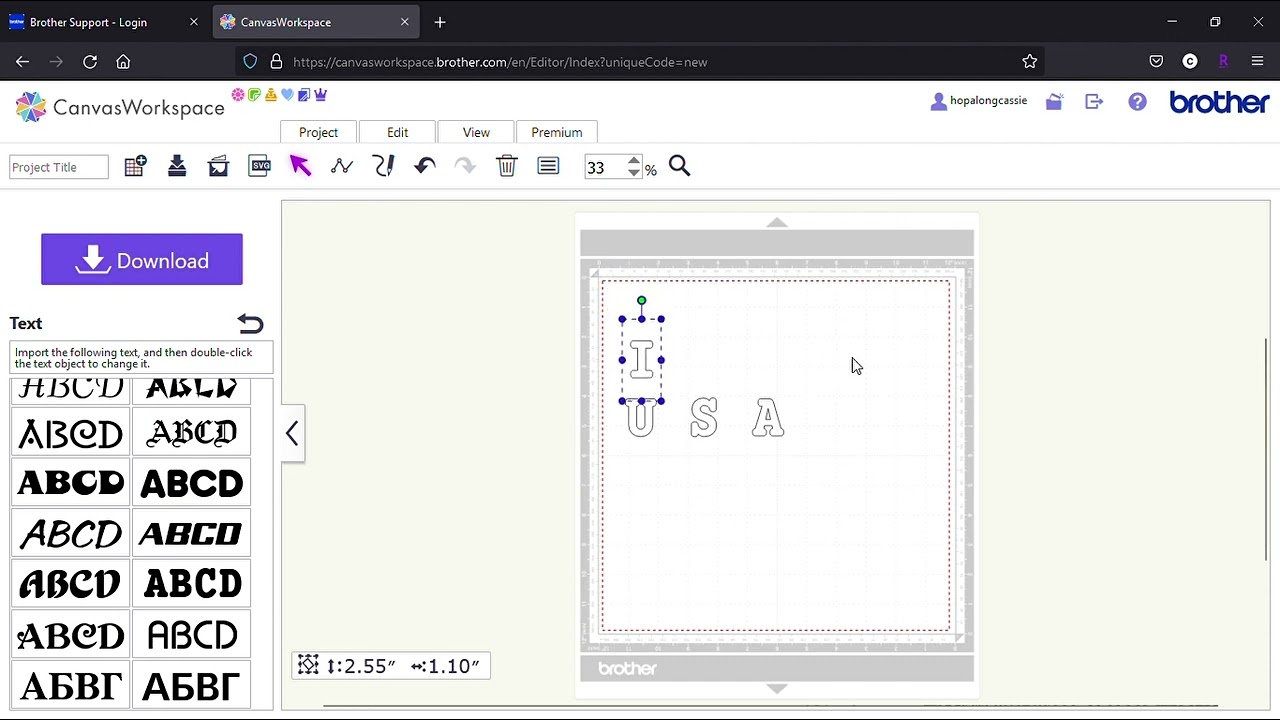The width and height of the screenshot is (1280, 720).
Task: Add a new pattern with the grid-plus icon
Action: (x=135, y=167)
